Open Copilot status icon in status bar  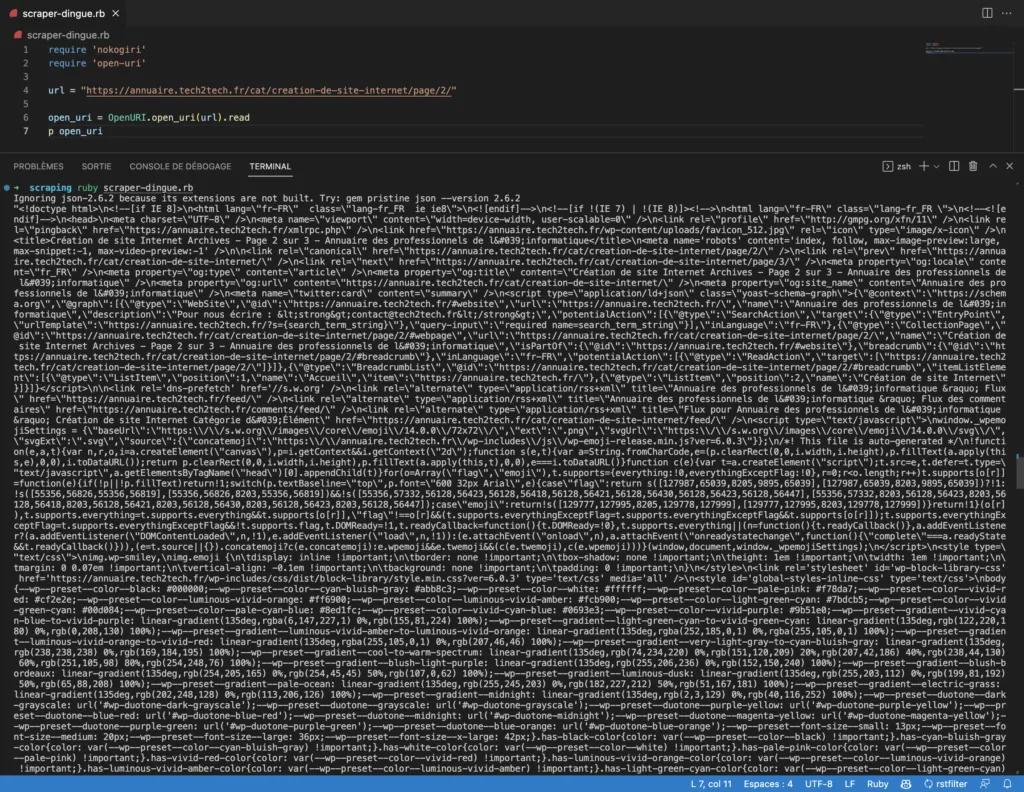tap(906, 784)
